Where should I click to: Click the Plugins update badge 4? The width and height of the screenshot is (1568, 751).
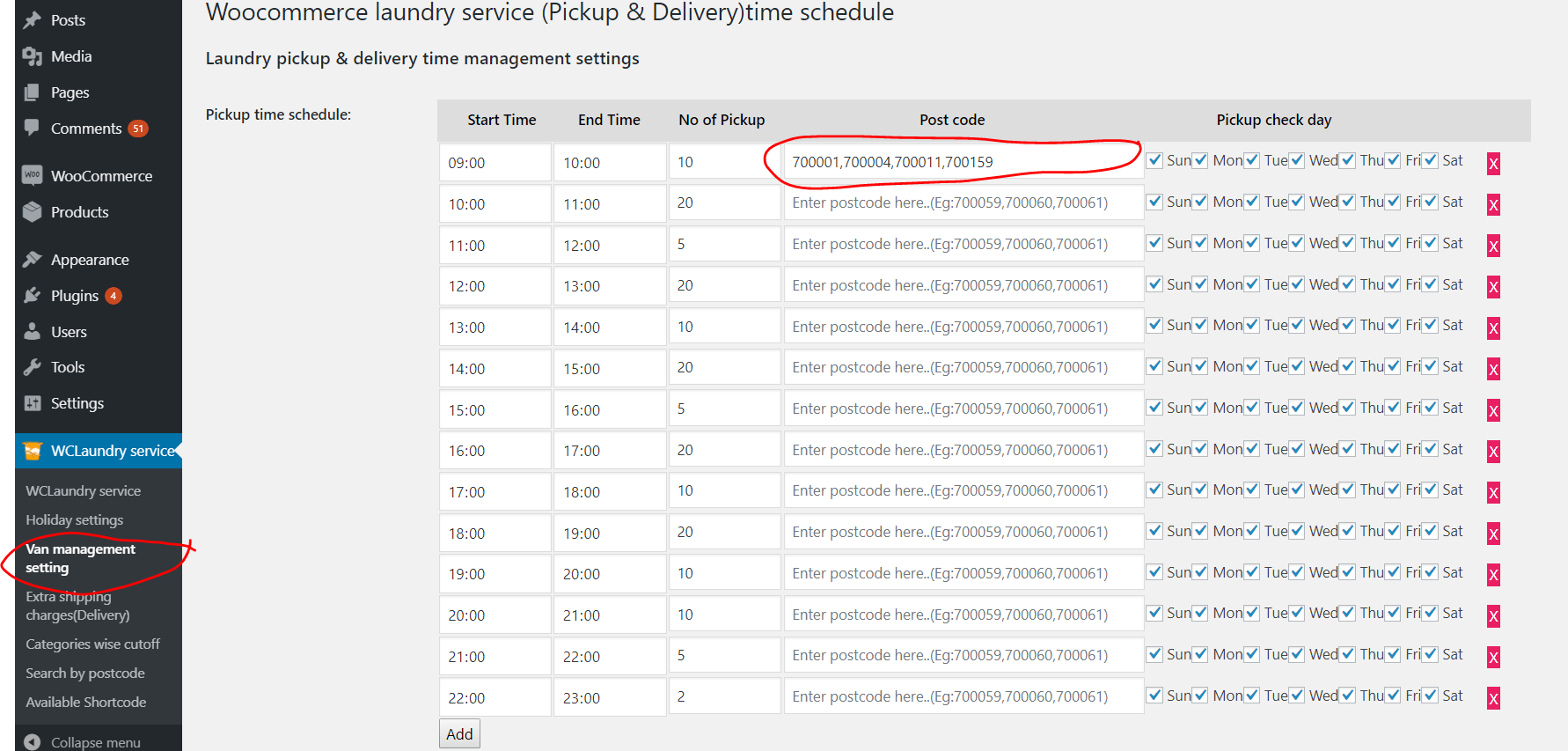pos(114,296)
